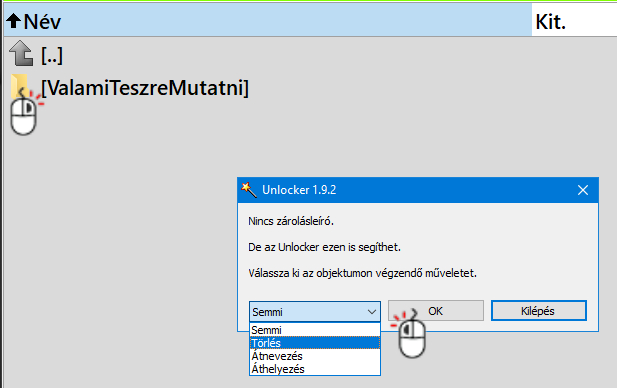Click the mouse illustration below the OK button
The width and height of the screenshot is (617, 388).
pyautogui.click(x=412, y=338)
